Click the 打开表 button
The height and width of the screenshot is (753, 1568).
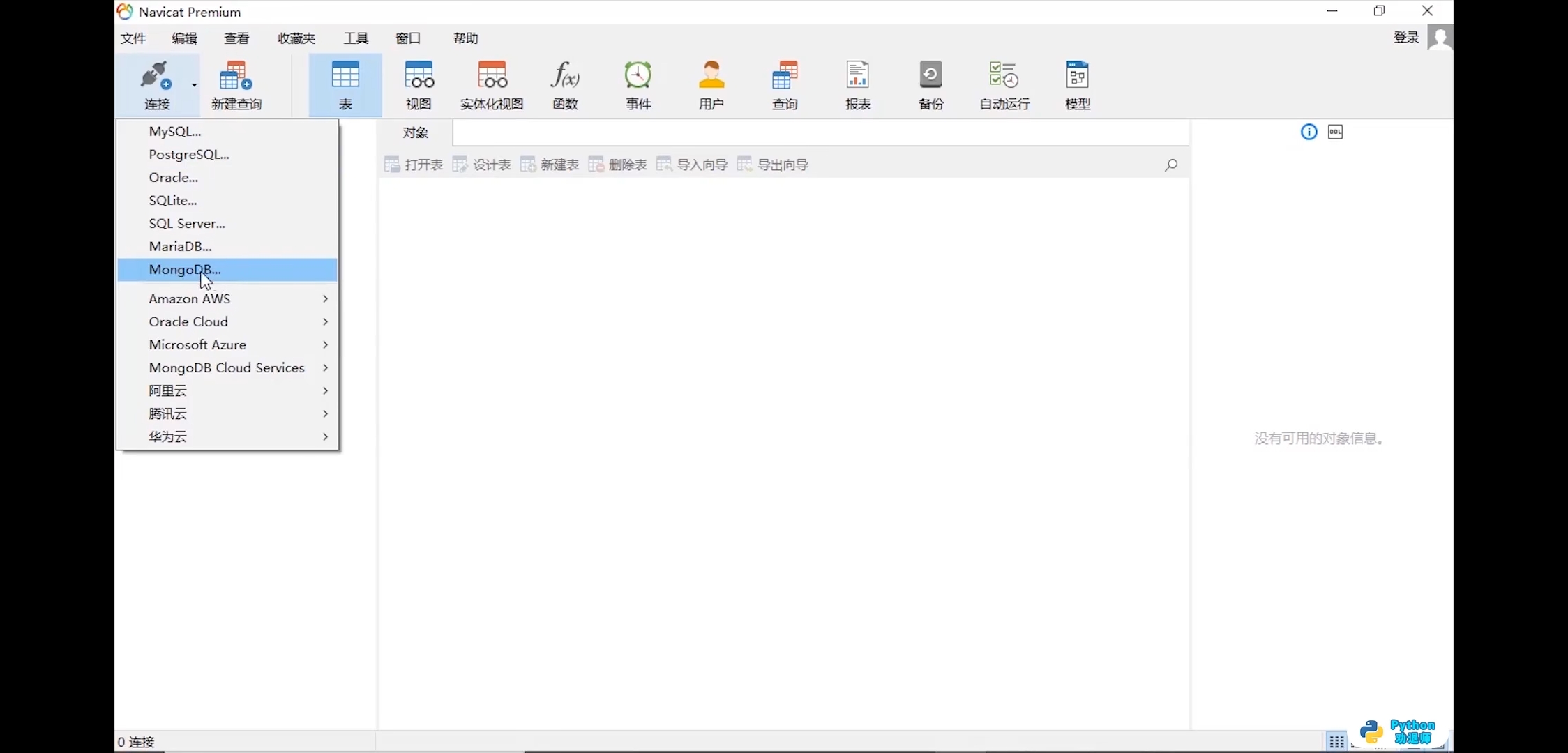click(414, 165)
